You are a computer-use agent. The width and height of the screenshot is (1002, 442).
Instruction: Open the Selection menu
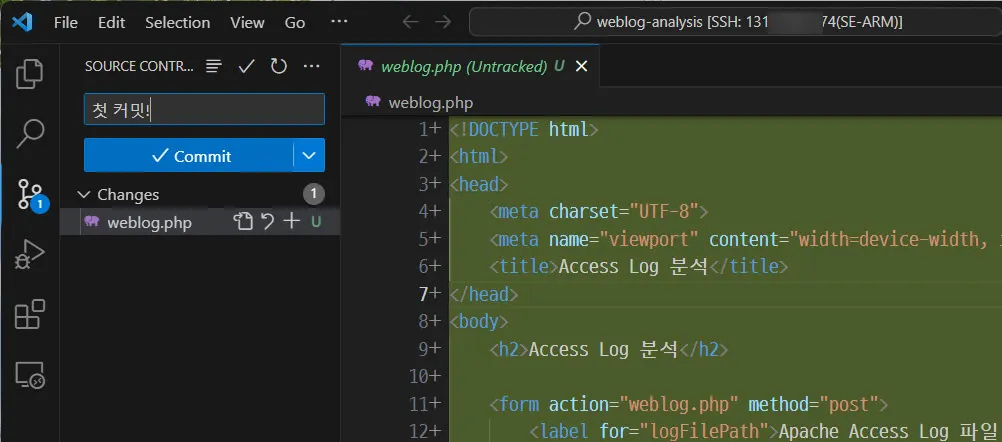(178, 22)
